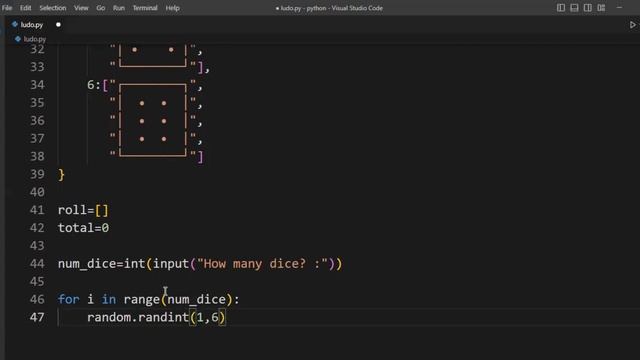The height and width of the screenshot is (360, 640).
Task: Open the Help menu
Action: pos(173,8)
